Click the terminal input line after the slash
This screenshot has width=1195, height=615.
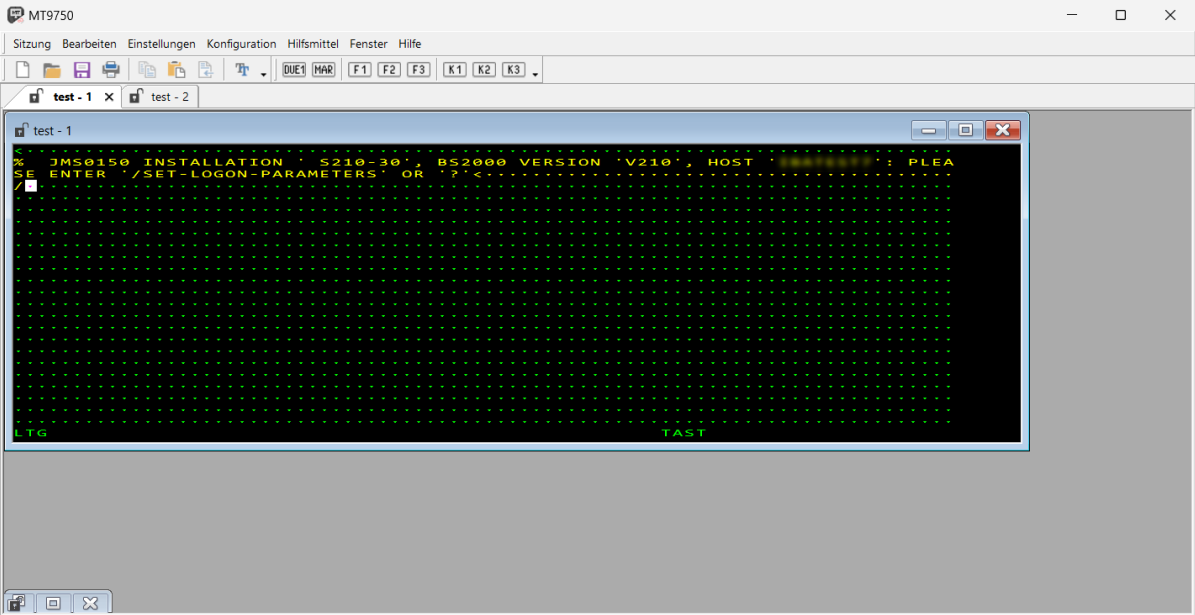coord(31,185)
